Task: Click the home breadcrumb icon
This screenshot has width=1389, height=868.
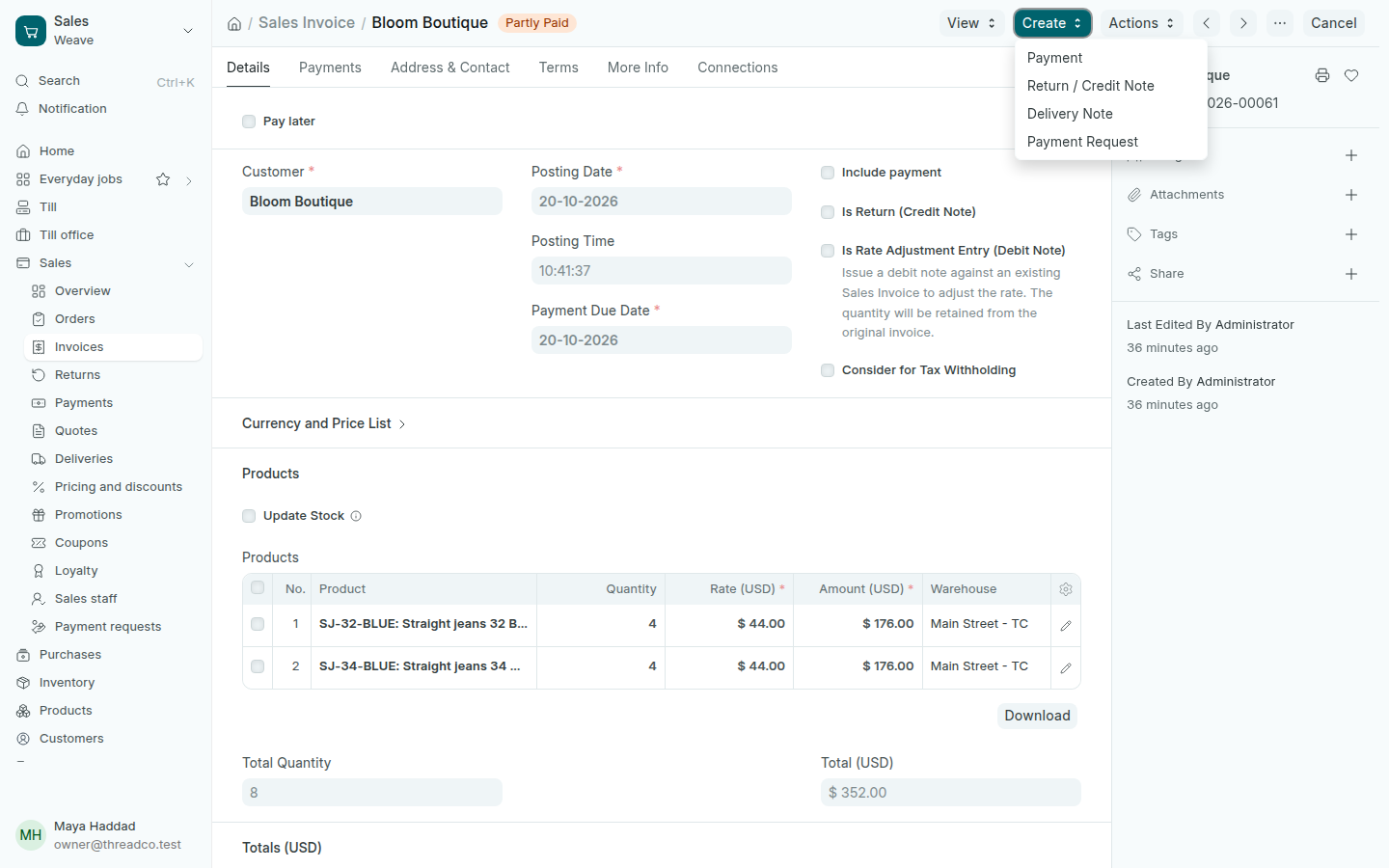Action: click(234, 23)
